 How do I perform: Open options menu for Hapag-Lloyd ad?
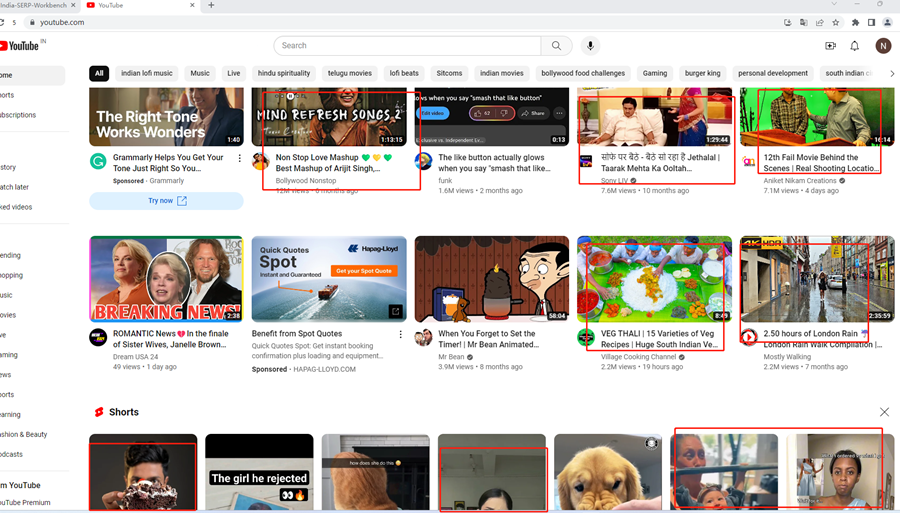click(401, 334)
